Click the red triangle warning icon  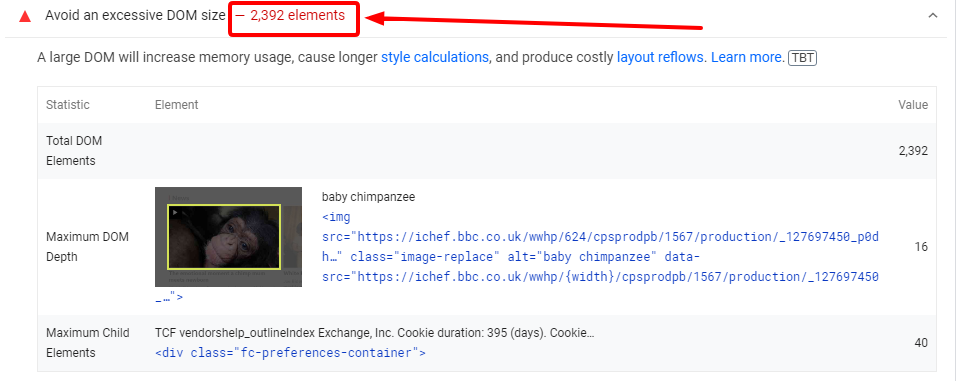(x=25, y=16)
